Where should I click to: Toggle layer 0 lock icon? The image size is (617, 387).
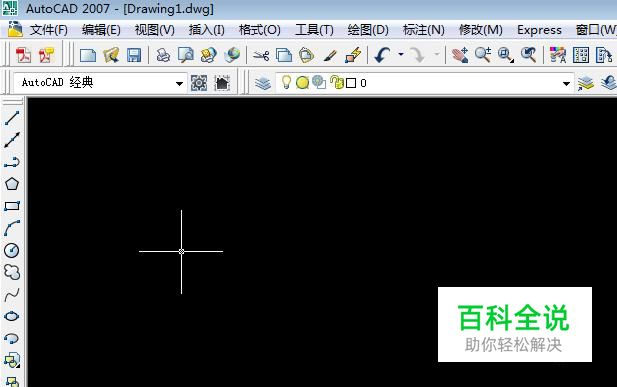[336, 82]
